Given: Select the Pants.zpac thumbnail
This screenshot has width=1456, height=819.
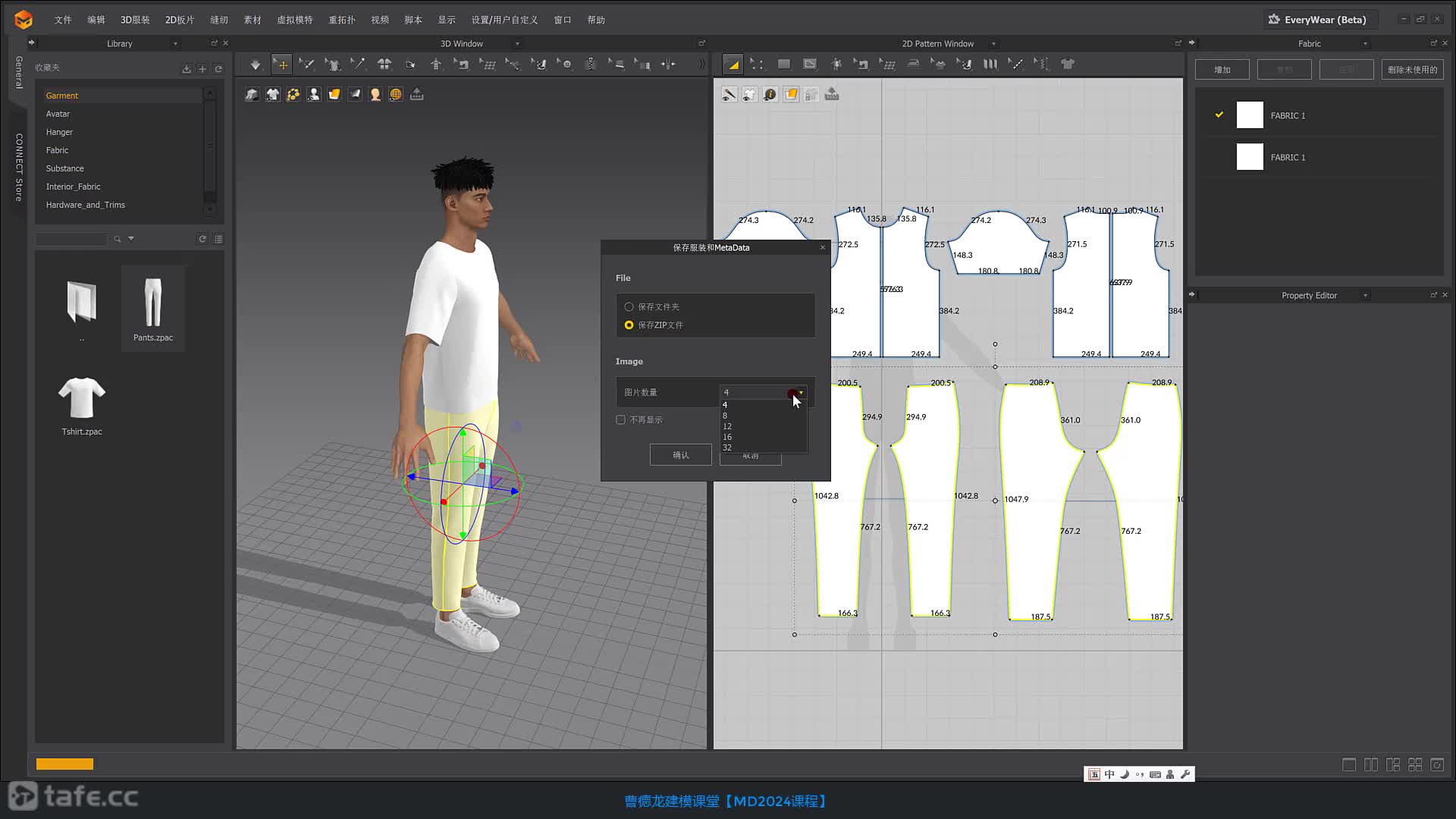Looking at the screenshot, I should pos(153,308).
